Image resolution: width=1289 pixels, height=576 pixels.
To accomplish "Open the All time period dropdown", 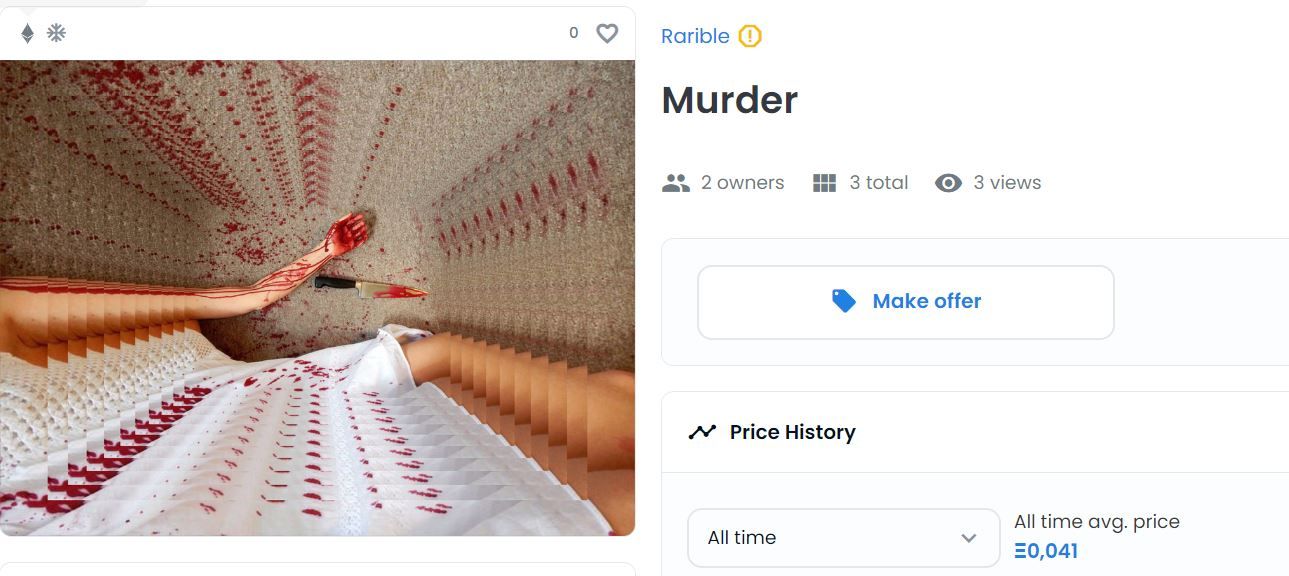I will 843,538.
